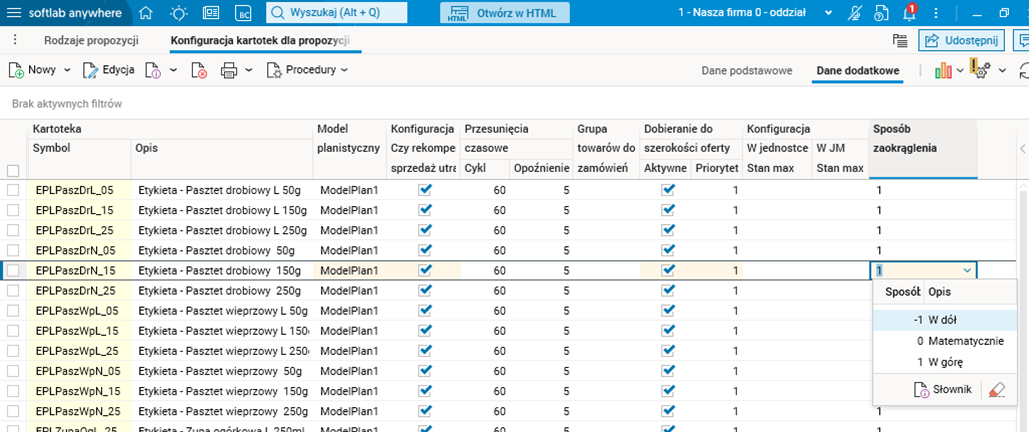The height and width of the screenshot is (432, 1029).
Task: Toggle the select-all header checkbox
Action: tap(13, 171)
